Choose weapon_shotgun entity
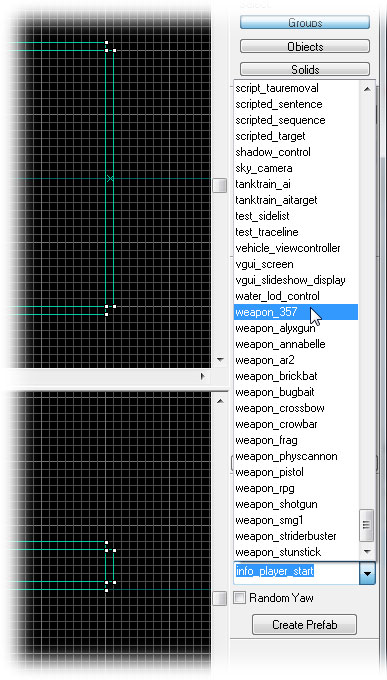This screenshot has width=387, height=680. click(296, 504)
